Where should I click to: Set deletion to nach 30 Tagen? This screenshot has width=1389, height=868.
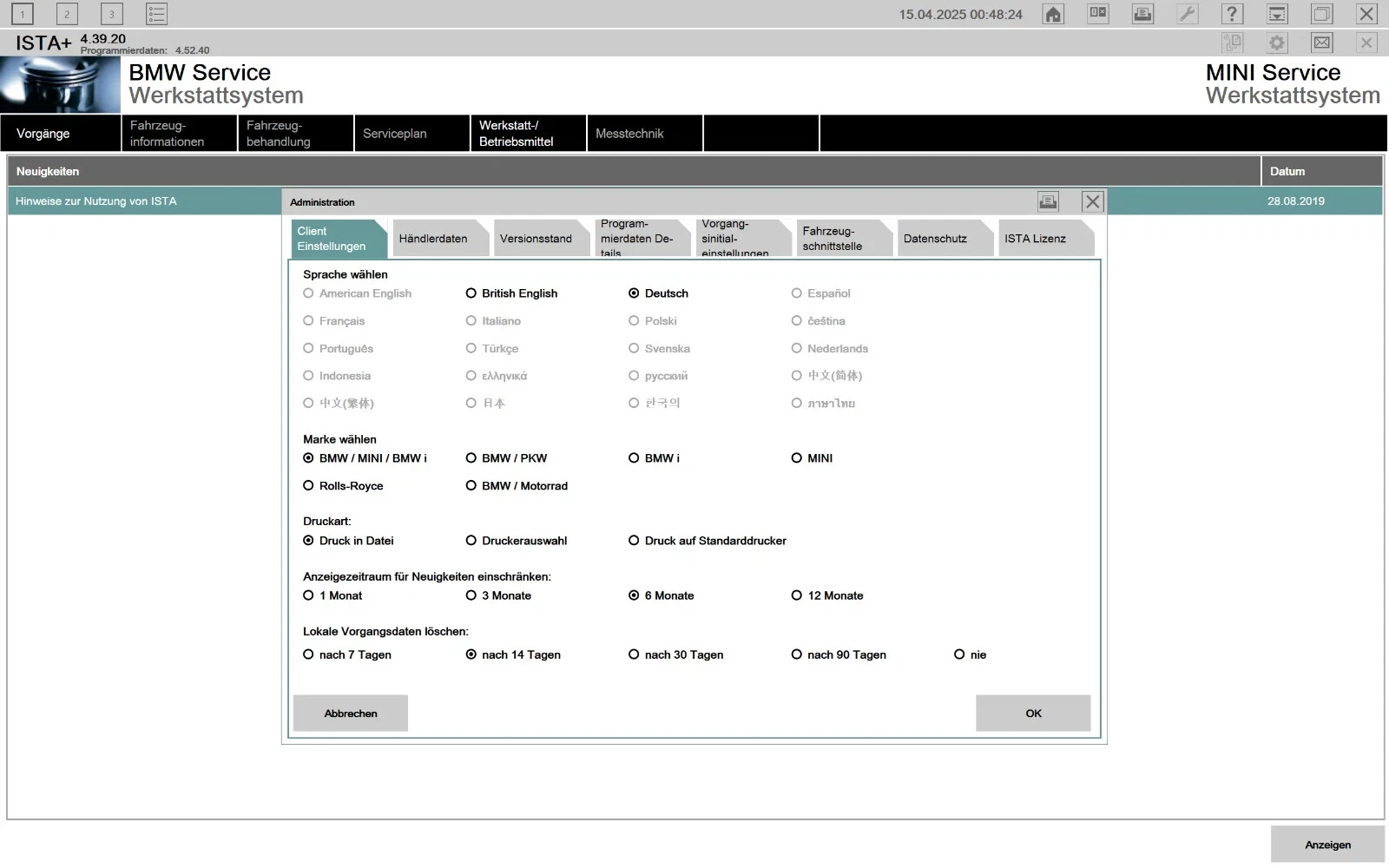[675, 654]
